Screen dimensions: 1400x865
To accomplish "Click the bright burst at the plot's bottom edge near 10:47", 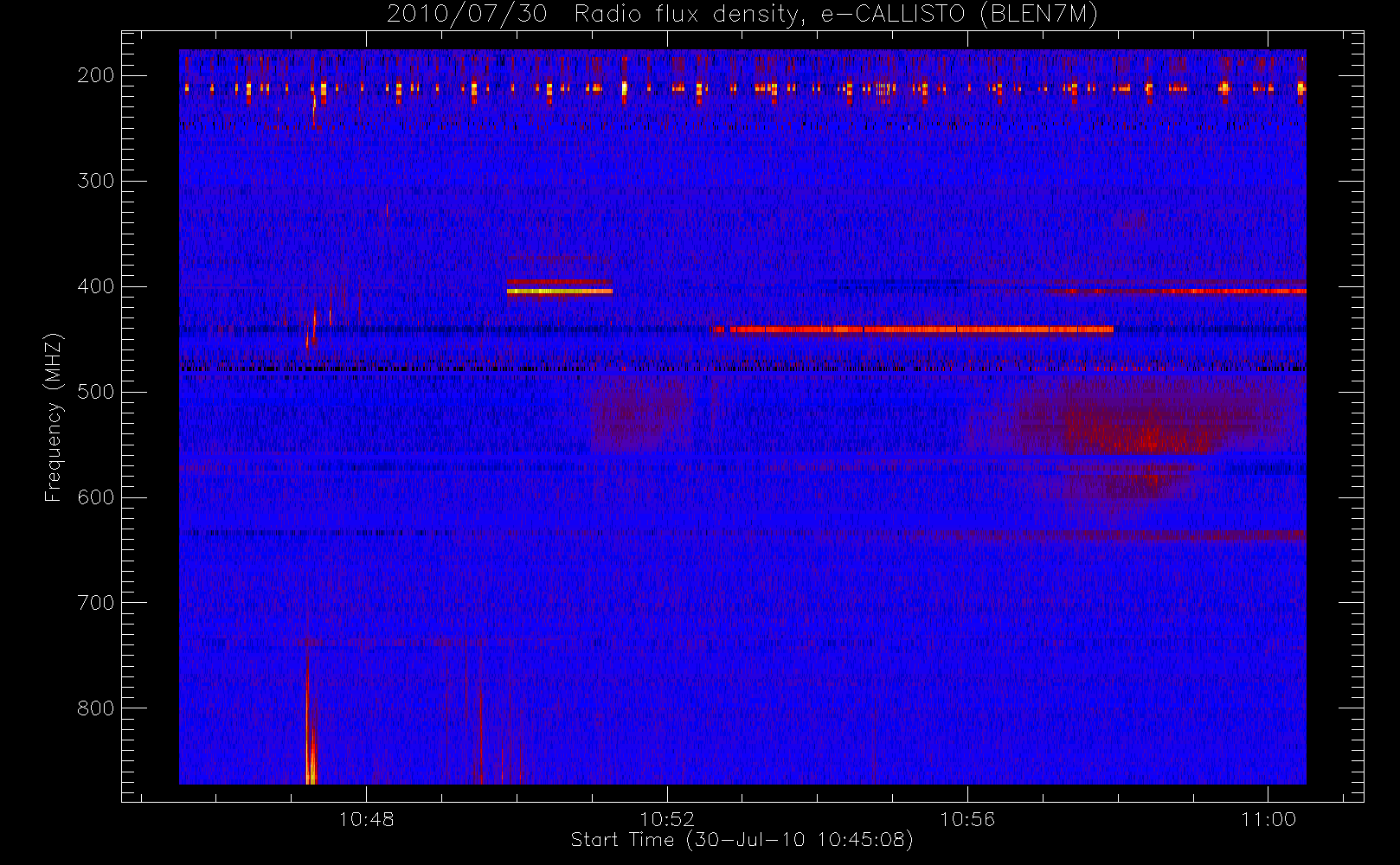I will 311,722.
